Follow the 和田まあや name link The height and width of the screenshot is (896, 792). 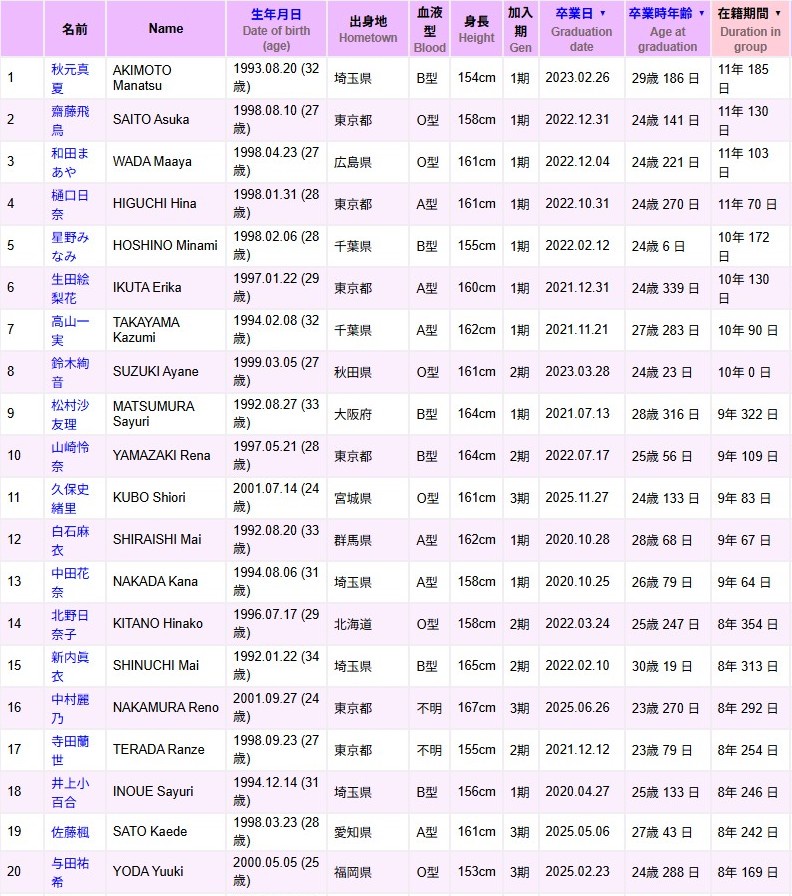tap(70, 162)
